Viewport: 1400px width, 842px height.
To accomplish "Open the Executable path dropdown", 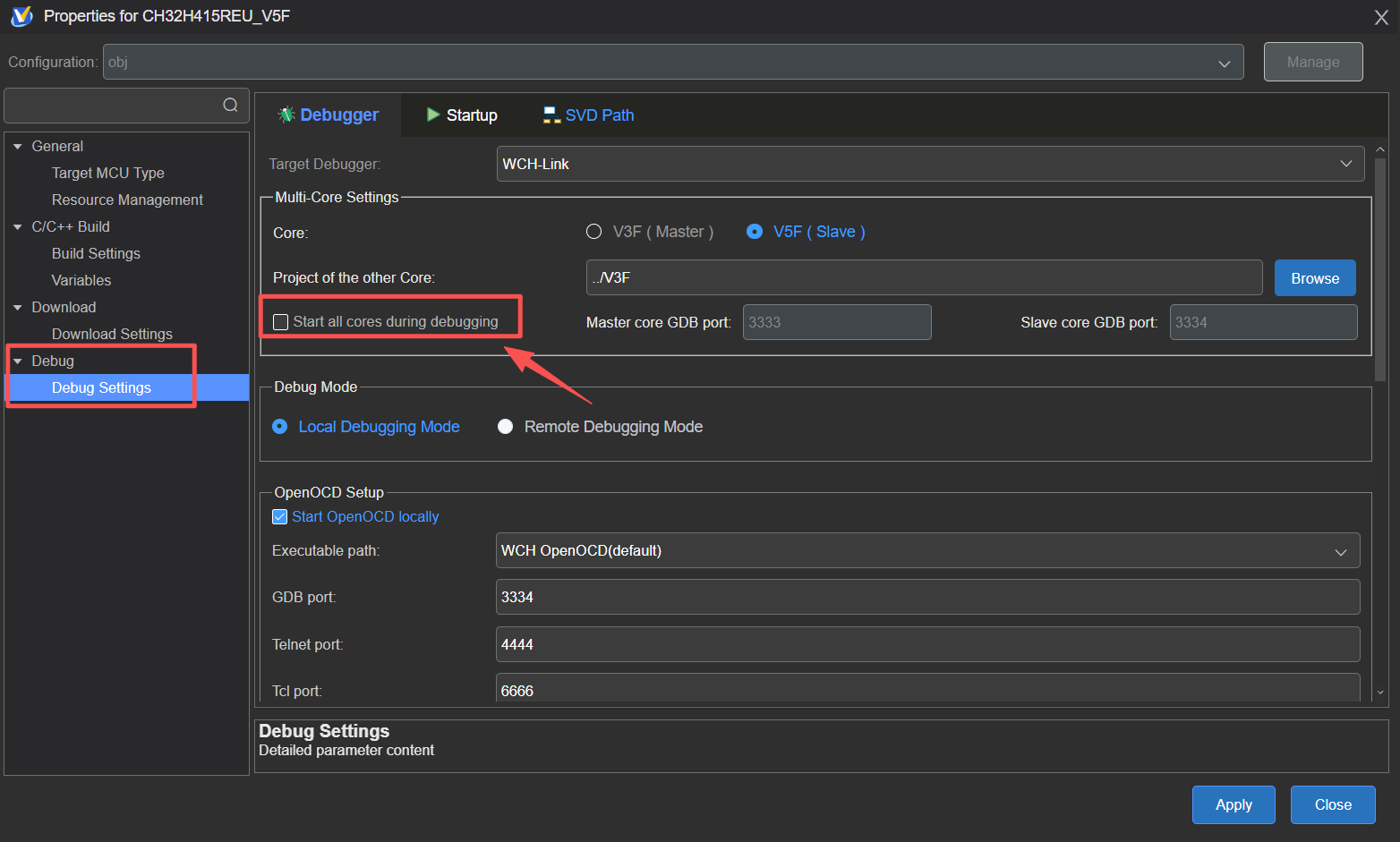I will click(928, 550).
